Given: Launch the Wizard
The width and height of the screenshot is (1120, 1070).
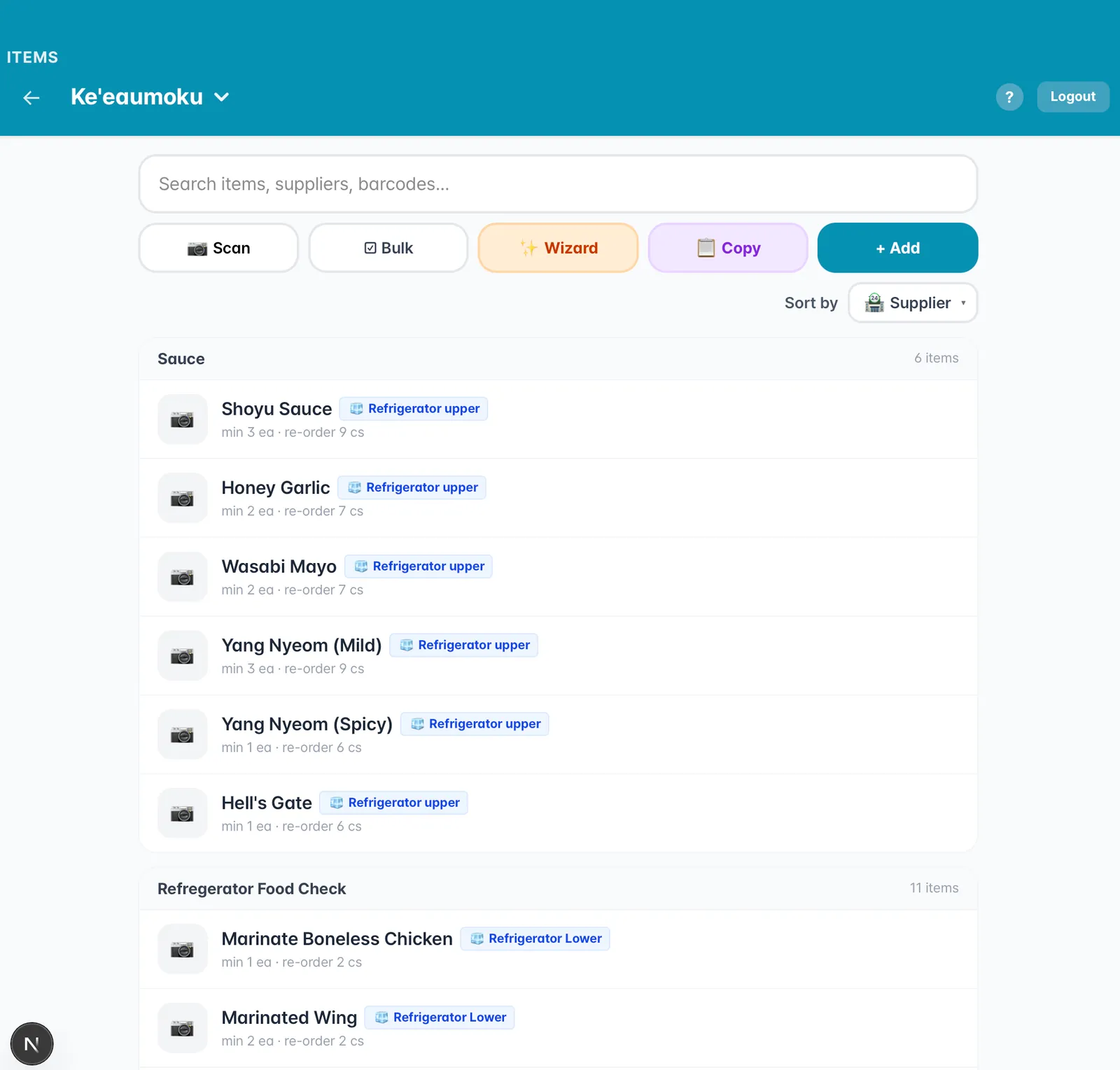Looking at the screenshot, I should 558,248.
